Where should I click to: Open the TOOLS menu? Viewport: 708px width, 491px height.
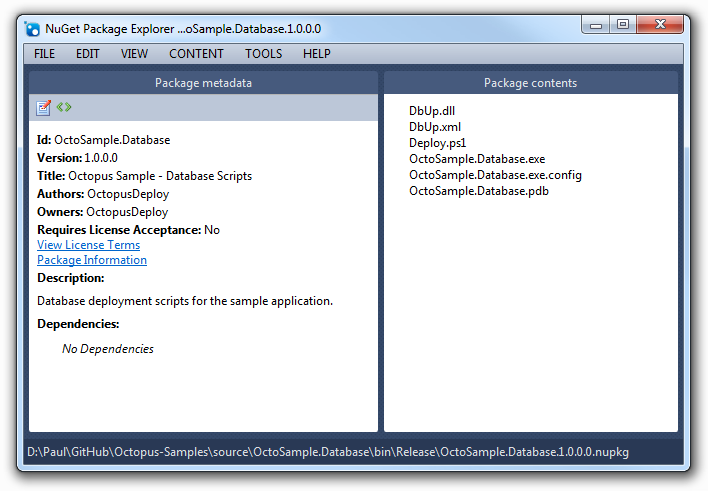[264, 54]
